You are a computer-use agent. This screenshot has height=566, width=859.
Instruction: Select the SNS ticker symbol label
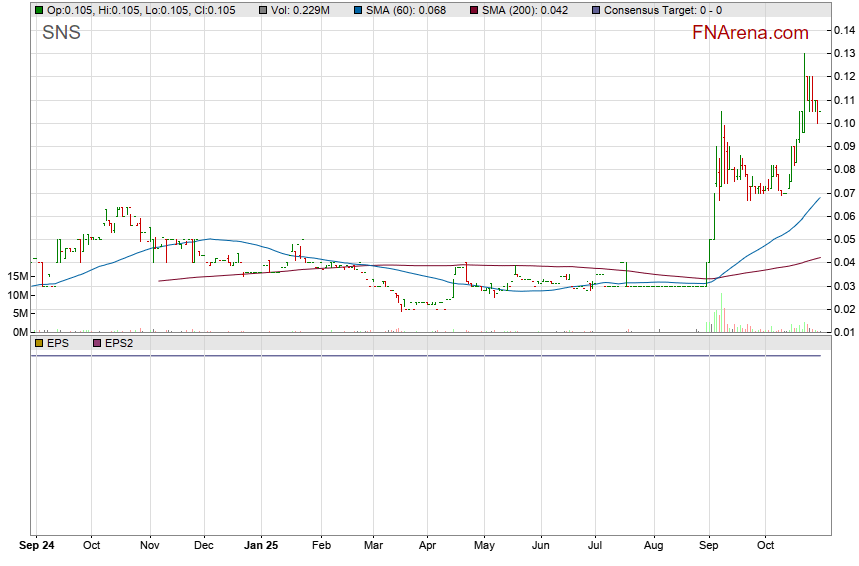(61, 33)
